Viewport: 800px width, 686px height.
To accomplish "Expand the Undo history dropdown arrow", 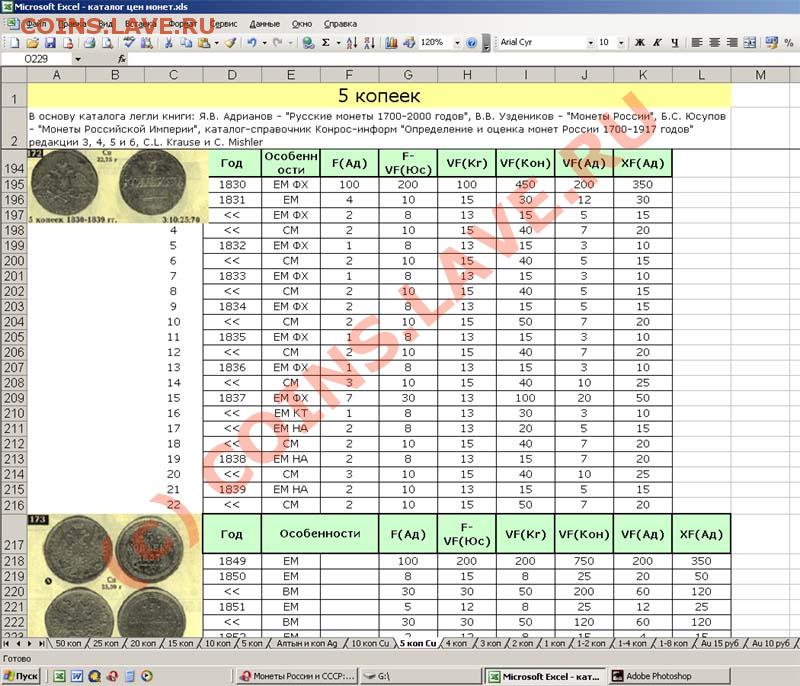I will 264,43.
